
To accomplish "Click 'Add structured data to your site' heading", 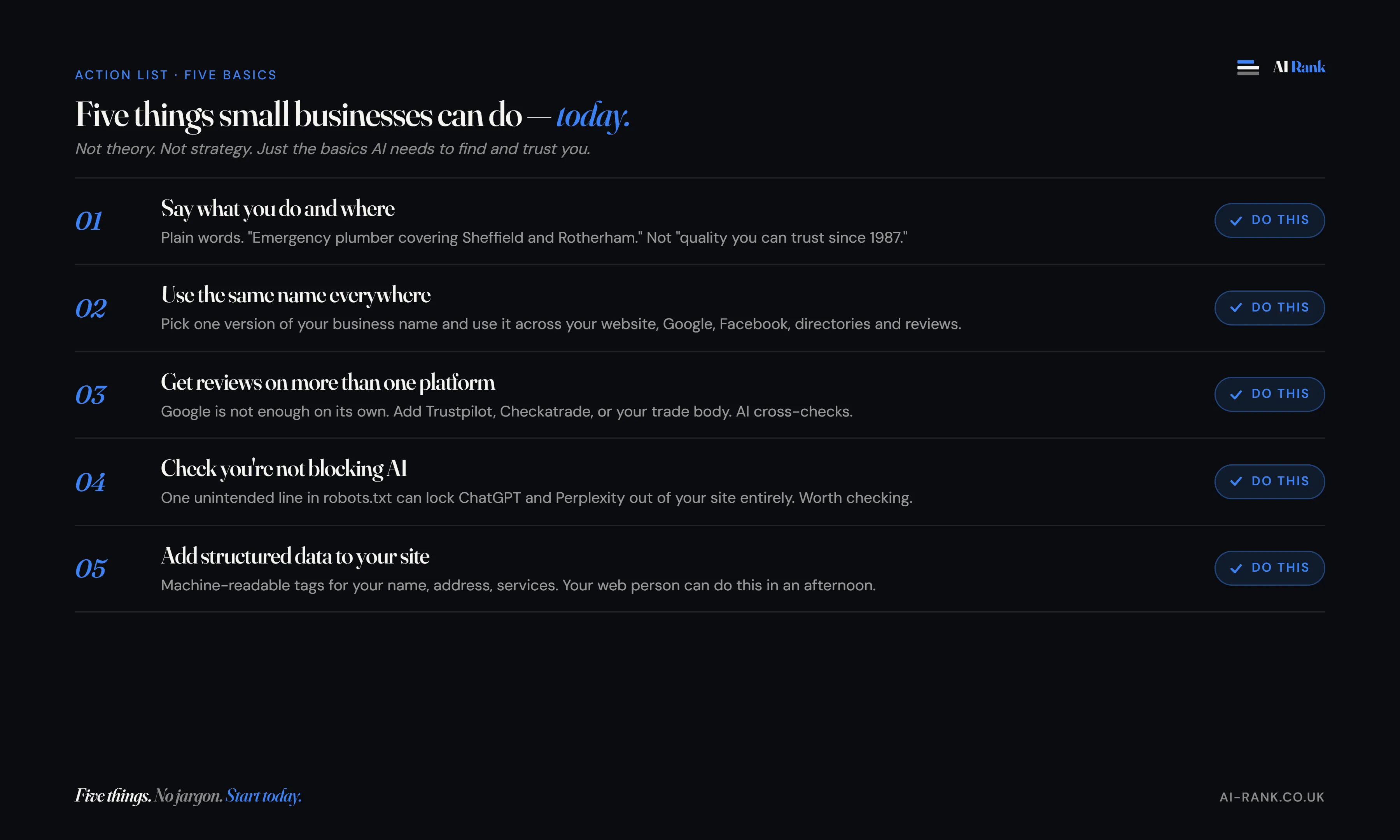I will (295, 556).
